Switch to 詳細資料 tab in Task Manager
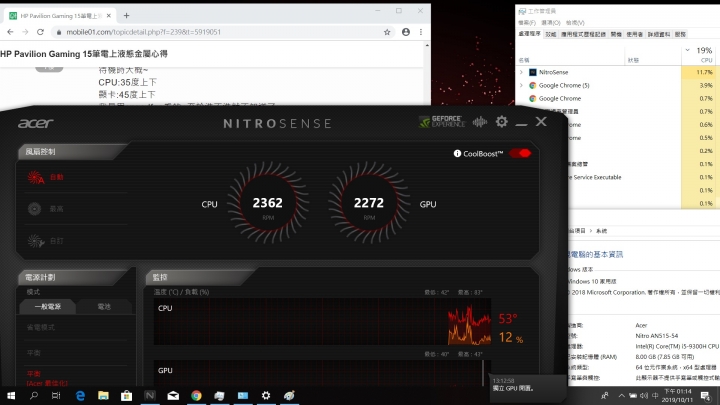This screenshot has width=720, height=405. point(659,34)
